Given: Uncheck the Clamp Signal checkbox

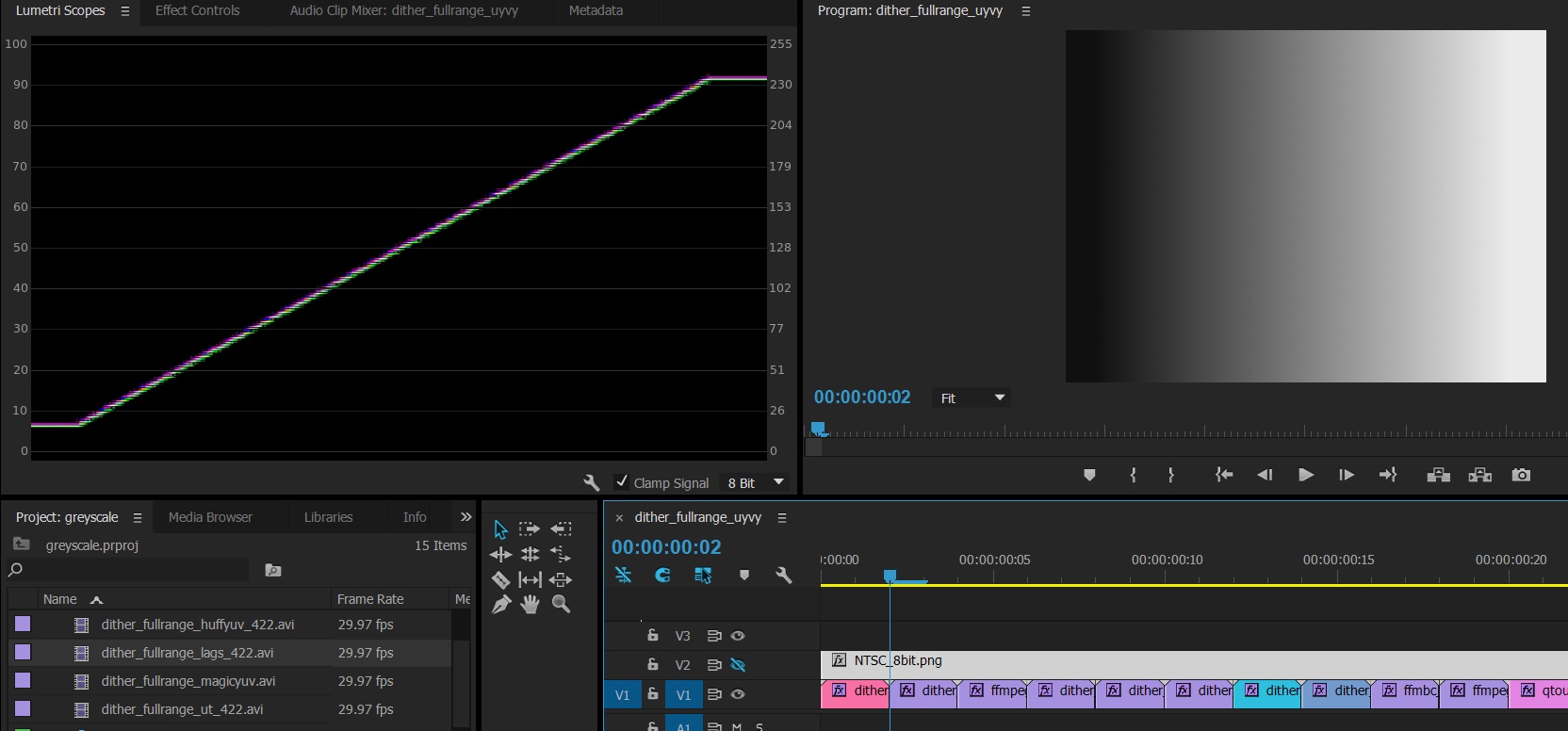Looking at the screenshot, I should (622, 482).
